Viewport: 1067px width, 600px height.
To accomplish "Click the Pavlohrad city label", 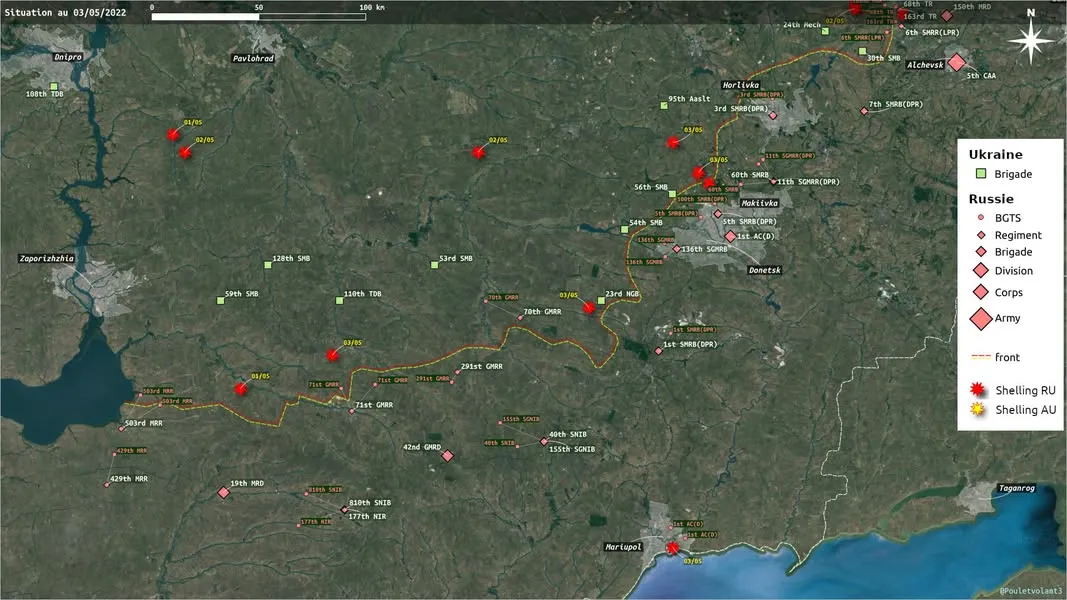I will (x=253, y=59).
